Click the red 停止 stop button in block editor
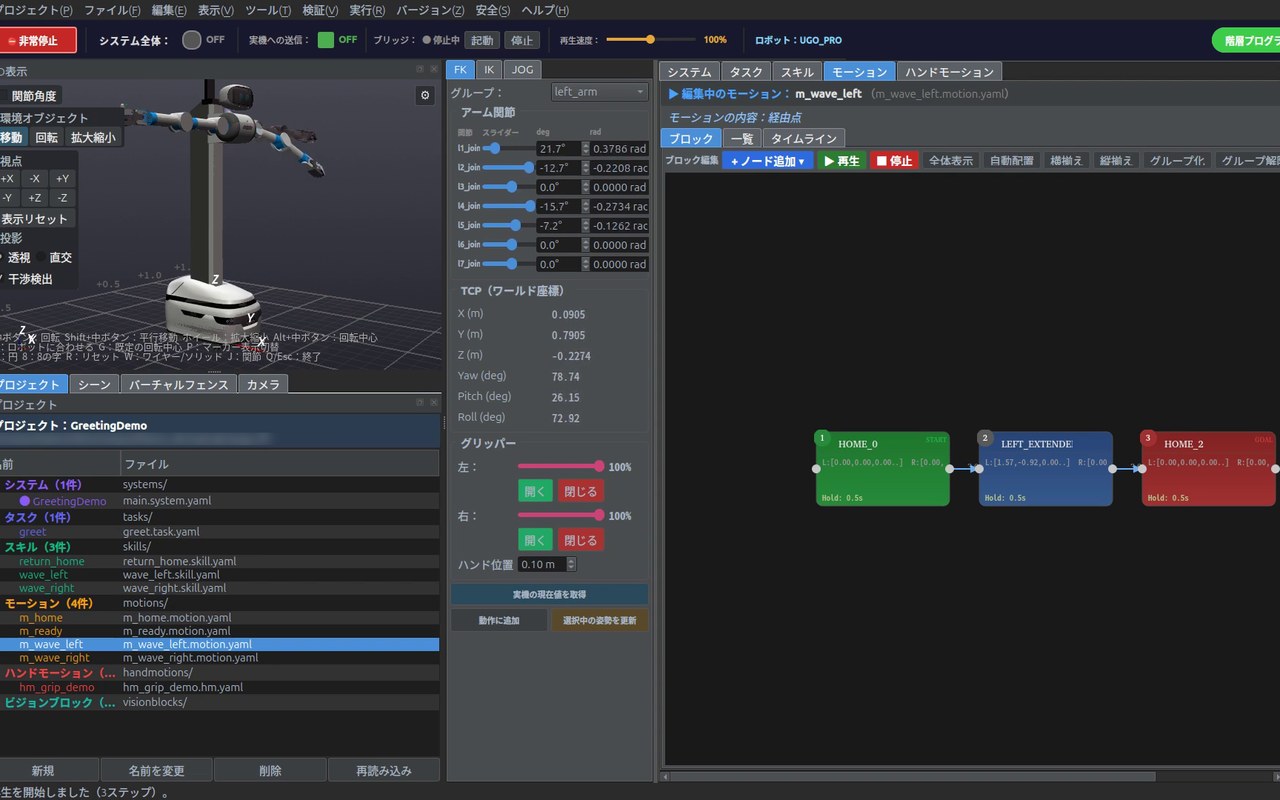Viewport: 1280px width, 800px height. click(x=894, y=160)
